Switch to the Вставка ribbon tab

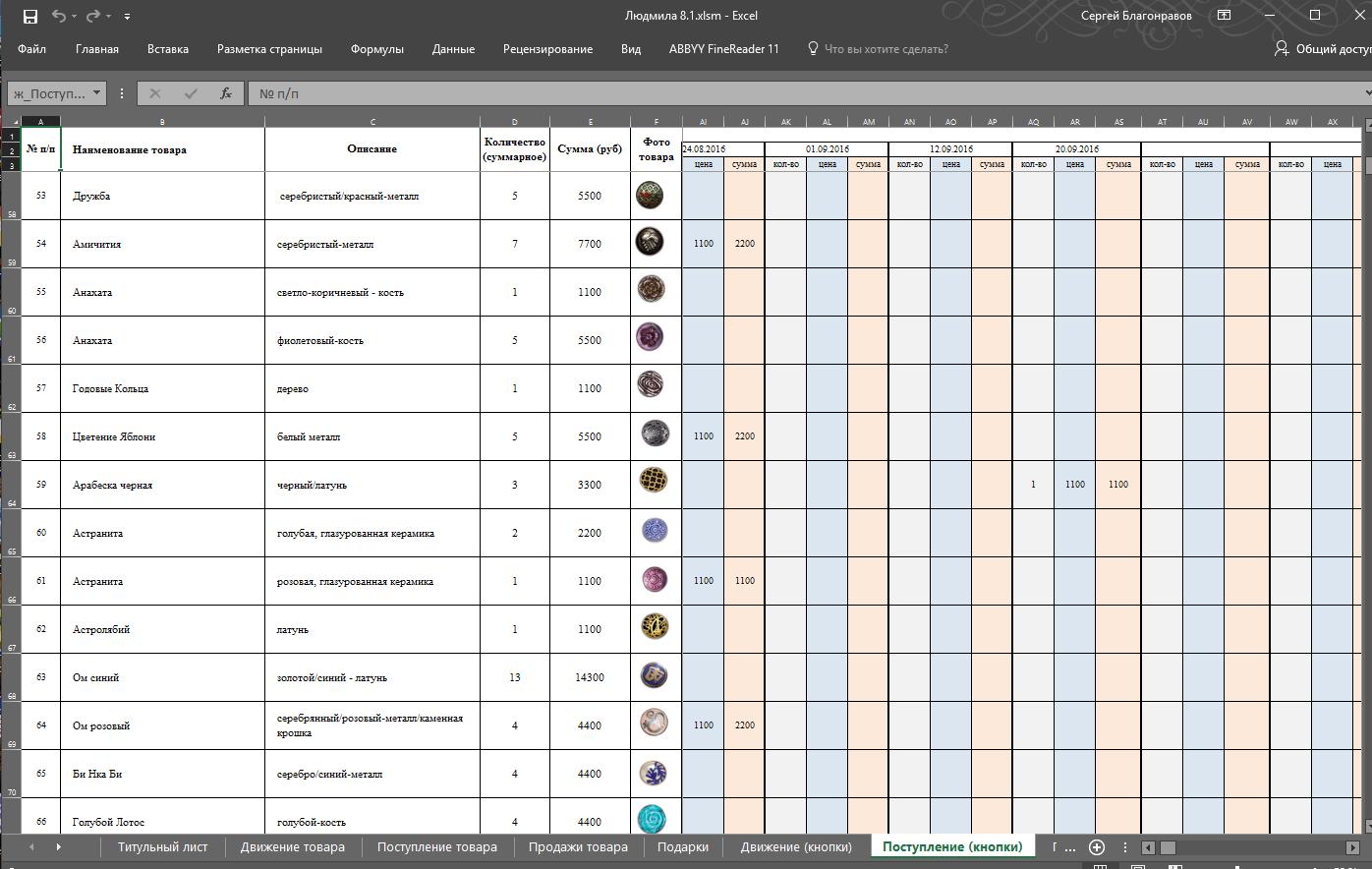coord(168,49)
